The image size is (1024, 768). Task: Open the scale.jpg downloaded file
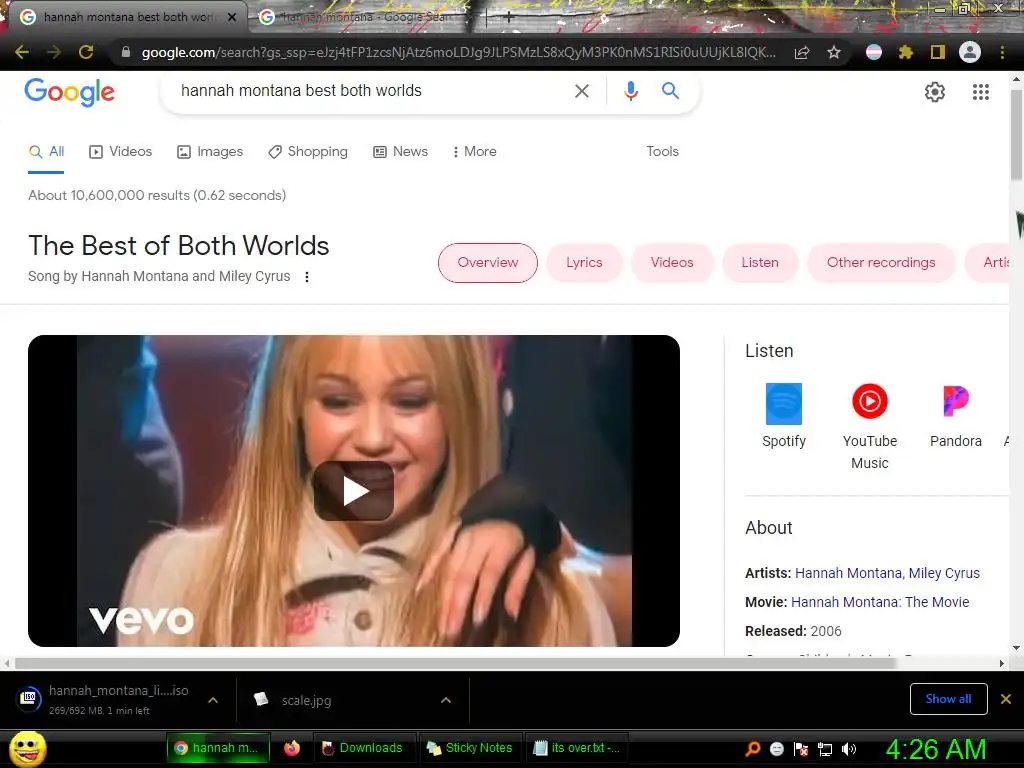tap(306, 701)
